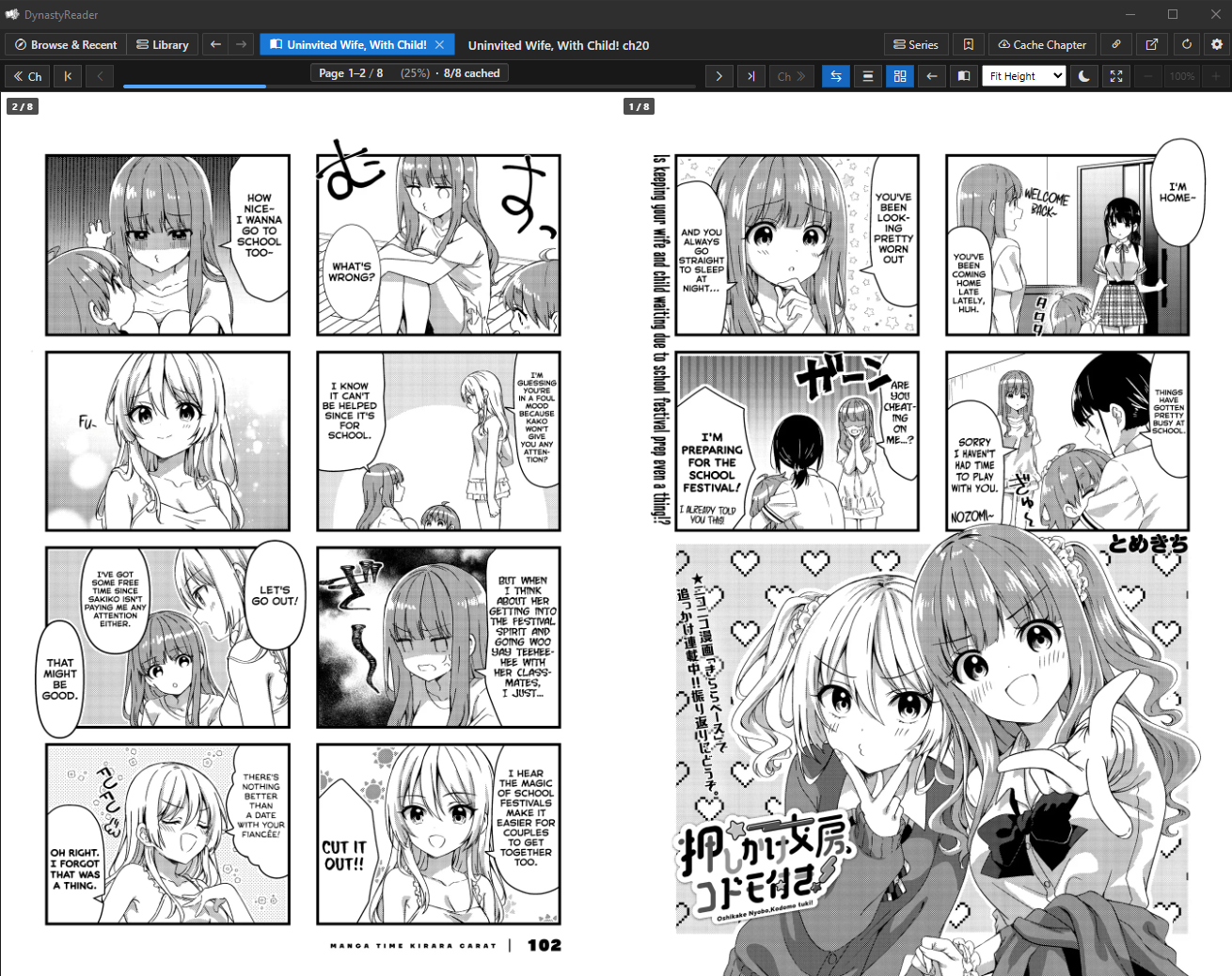
Task: Enter fullscreen with expand icon
Action: [x=1116, y=76]
